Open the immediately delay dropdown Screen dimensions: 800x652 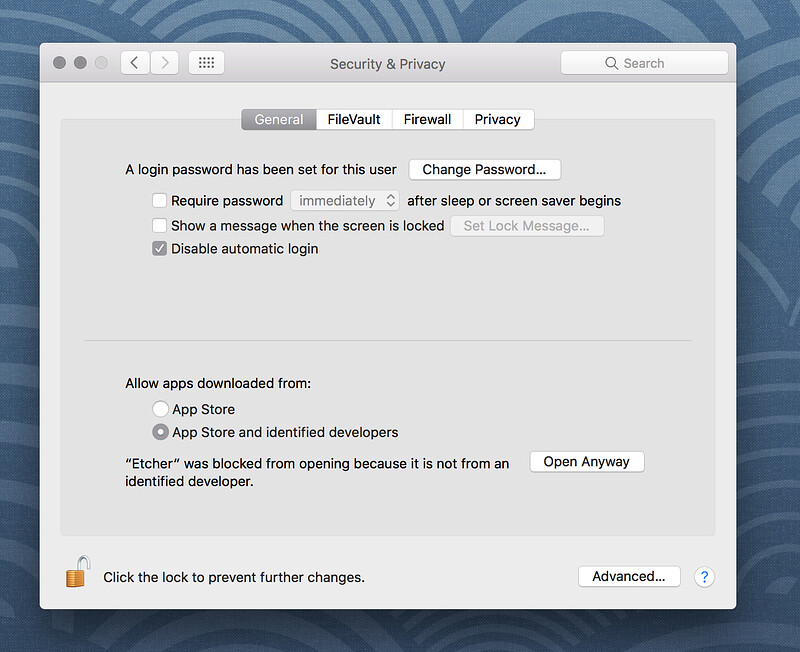click(x=345, y=200)
